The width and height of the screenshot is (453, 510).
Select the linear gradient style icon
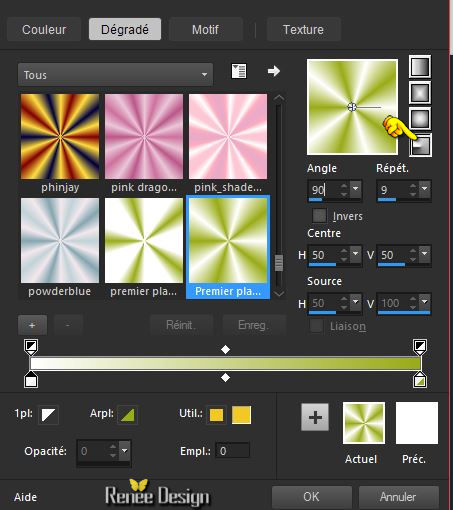(x=420, y=67)
